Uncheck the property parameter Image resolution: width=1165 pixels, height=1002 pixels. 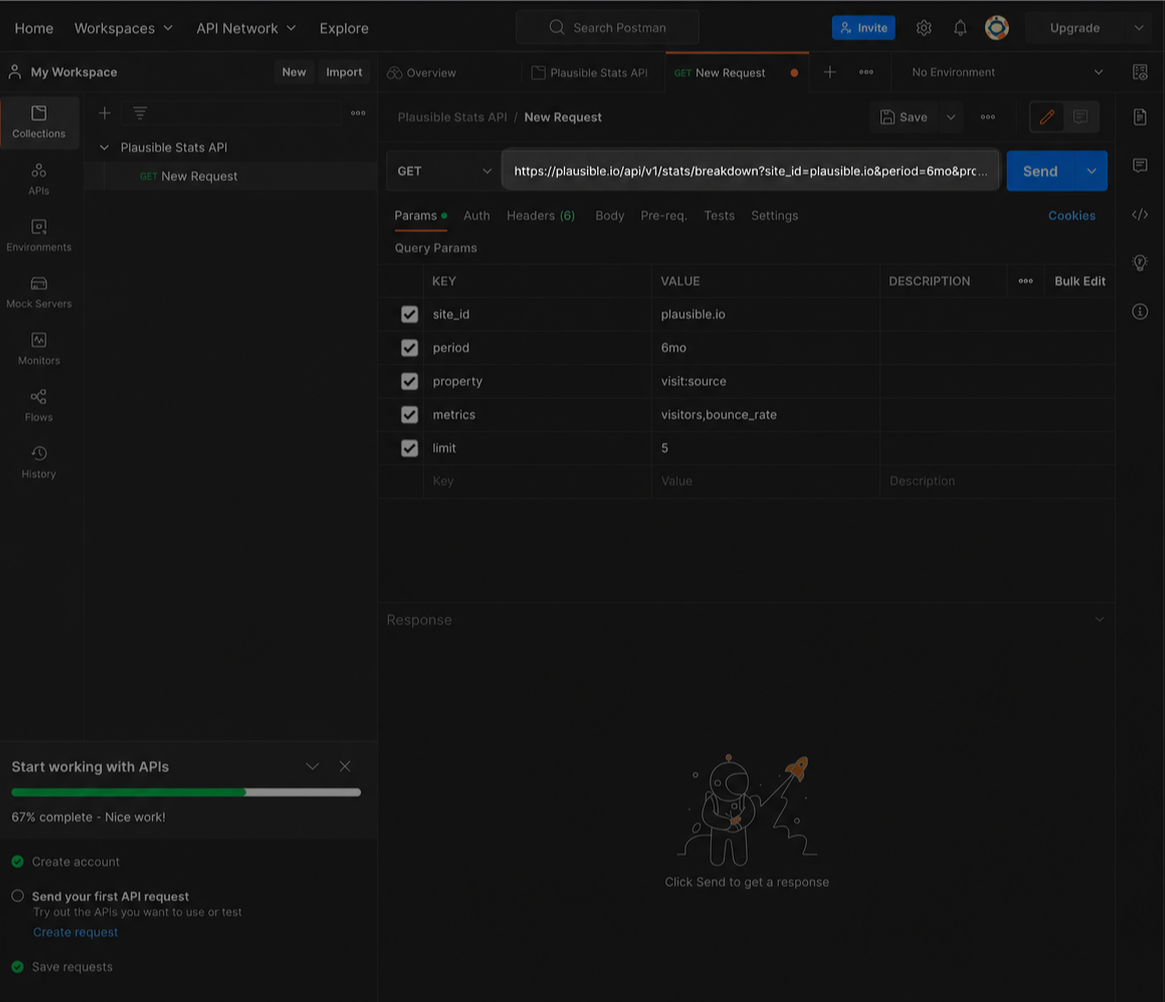[409, 381]
